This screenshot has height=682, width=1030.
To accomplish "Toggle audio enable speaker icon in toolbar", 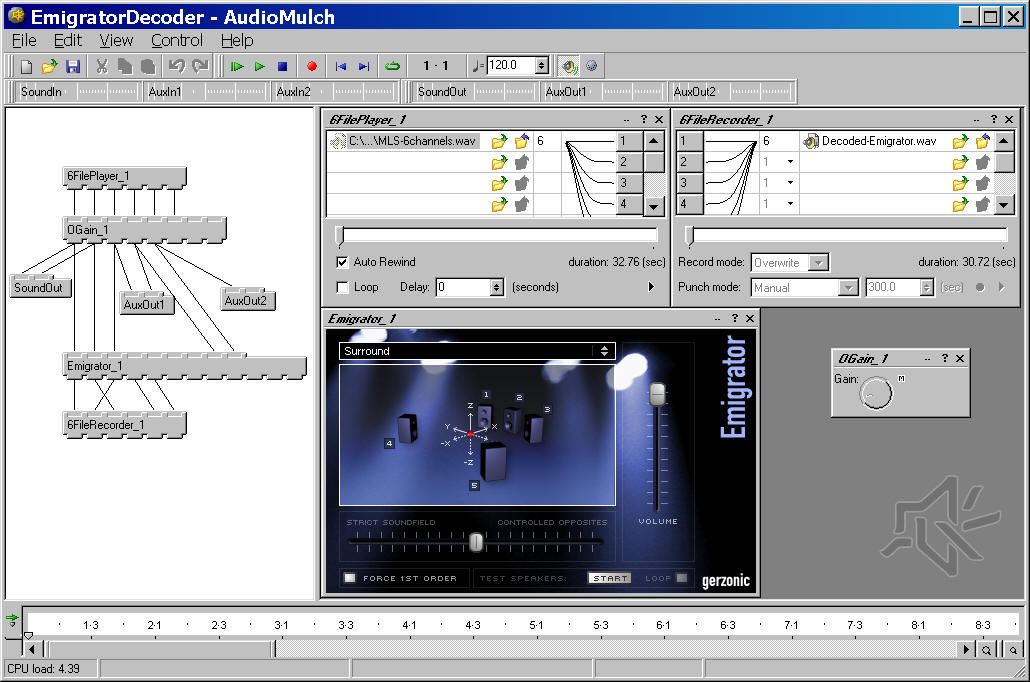I will coord(569,66).
